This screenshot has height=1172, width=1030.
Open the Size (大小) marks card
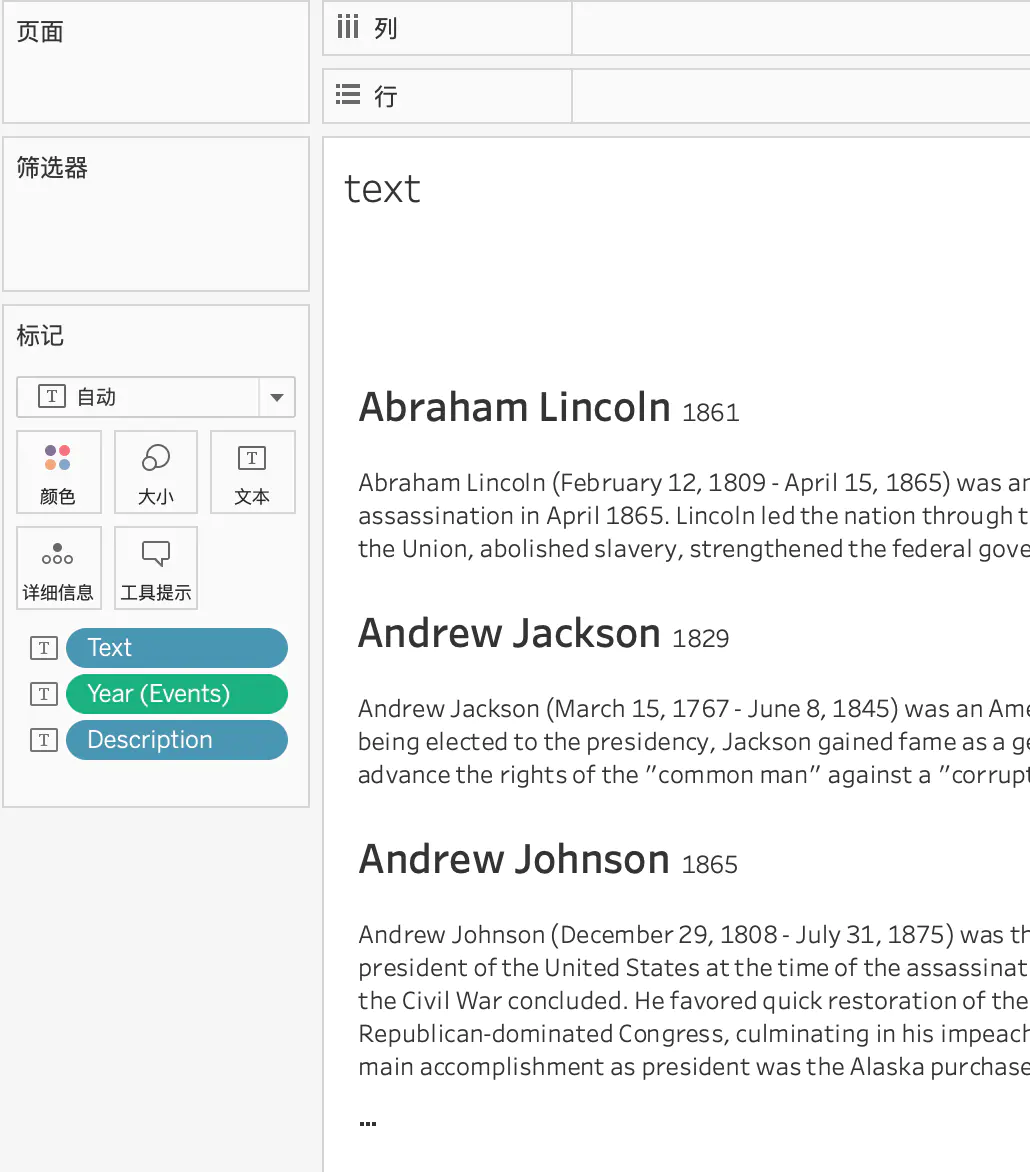pos(155,472)
